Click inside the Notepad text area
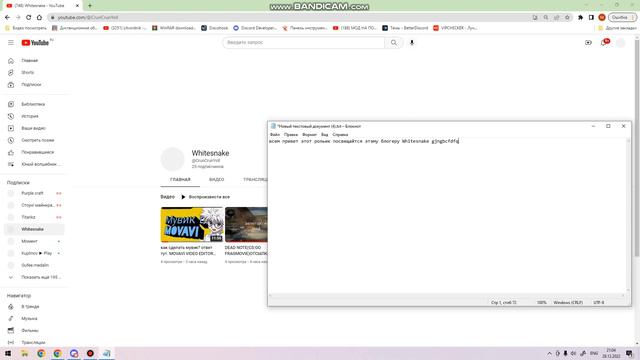The height and width of the screenshot is (360, 640). [447, 216]
